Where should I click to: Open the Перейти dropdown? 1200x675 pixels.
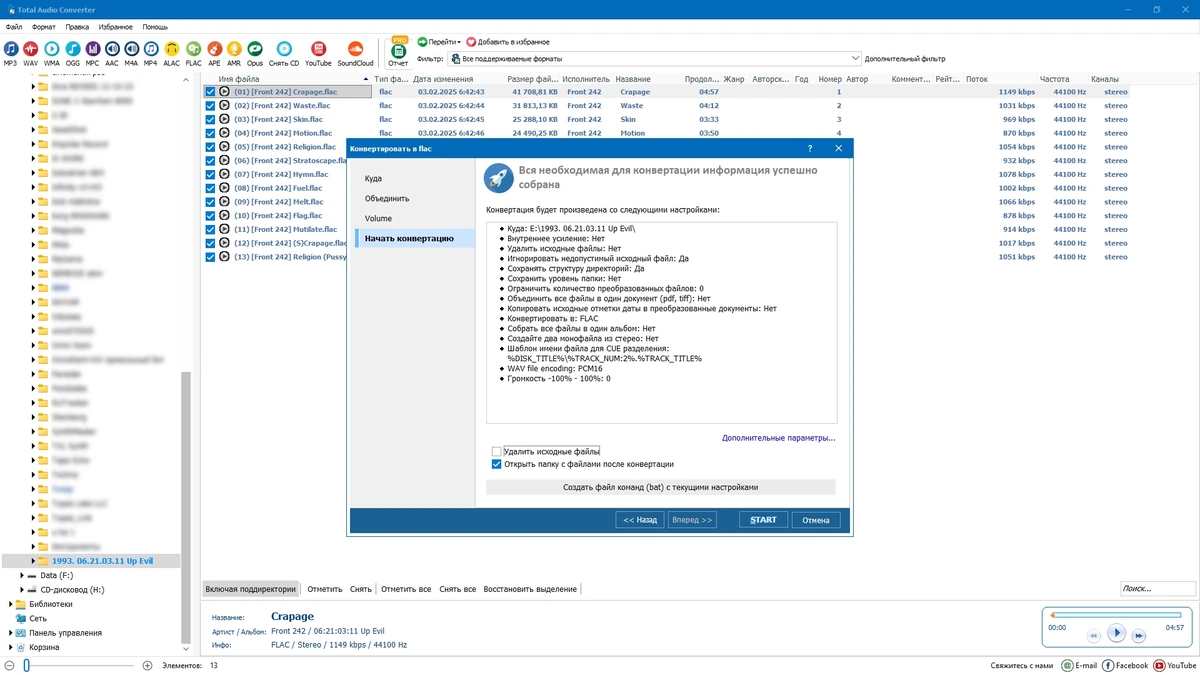(439, 42)
